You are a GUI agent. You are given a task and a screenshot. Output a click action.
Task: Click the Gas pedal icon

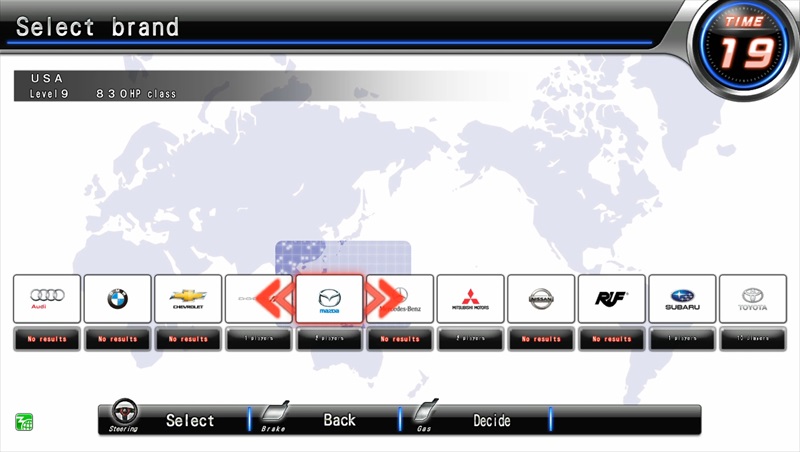click(426, 410)
